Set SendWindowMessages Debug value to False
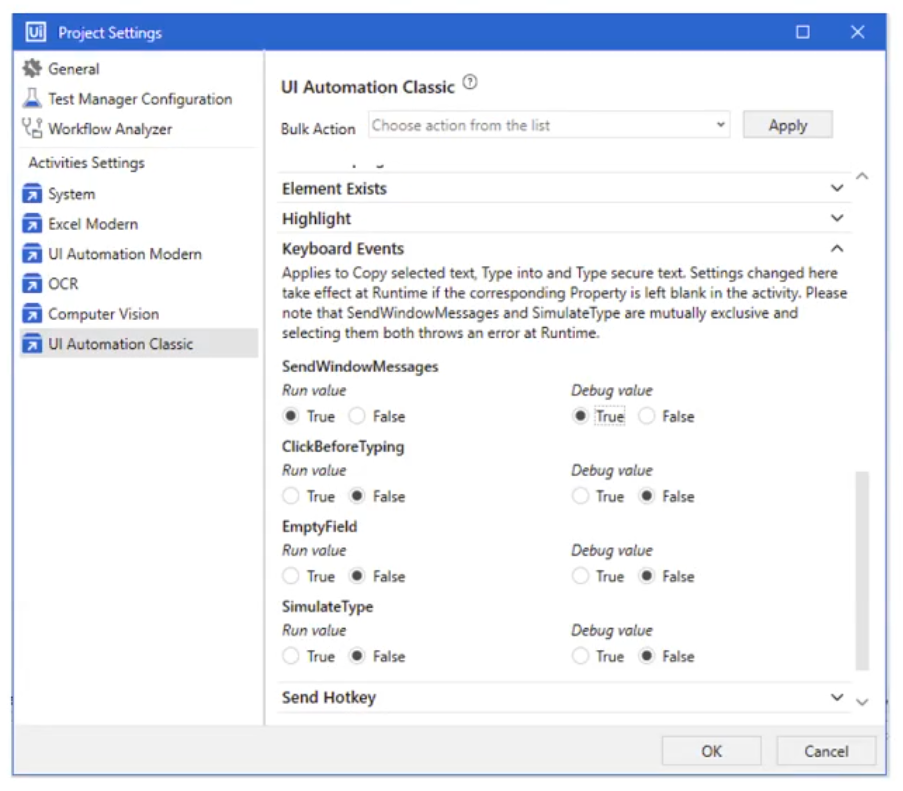This screenshot has height=791, width=903. pyautogui.click(x=646, y=416)
